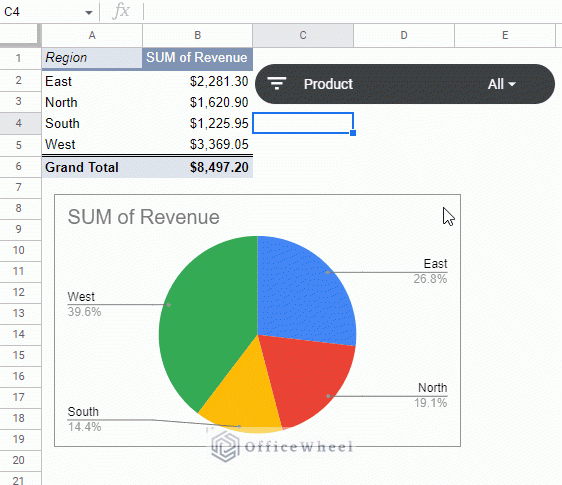This screenshot has width=562, height=485.
Task: Click the North cell in column A
Action: tap(92, 103)
